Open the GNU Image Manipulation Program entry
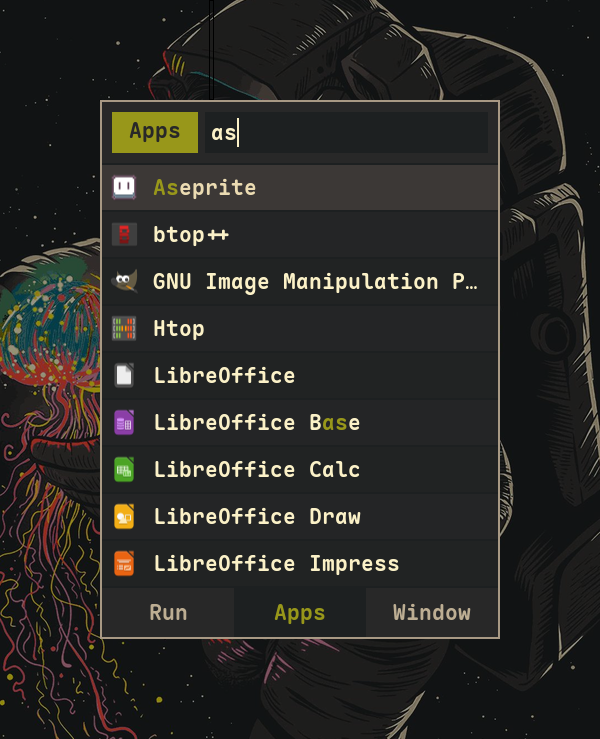 [x=315, y=282]
